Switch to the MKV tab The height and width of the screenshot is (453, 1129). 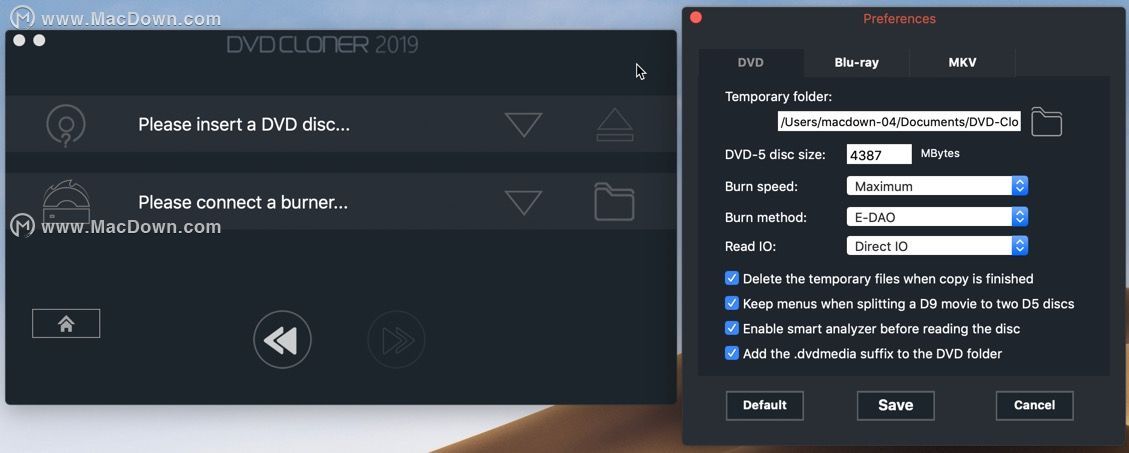pyautogui.click(x=963, y=63)
